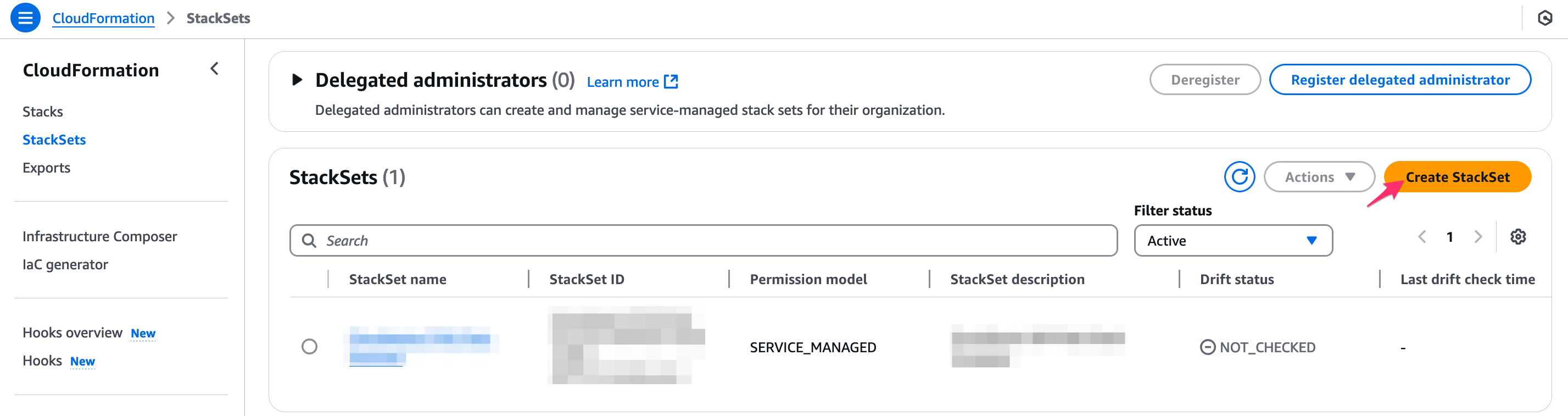Open table preferences gear icon
Viewport: 1568px width, 416px height.
click(x=1517, y=237)
